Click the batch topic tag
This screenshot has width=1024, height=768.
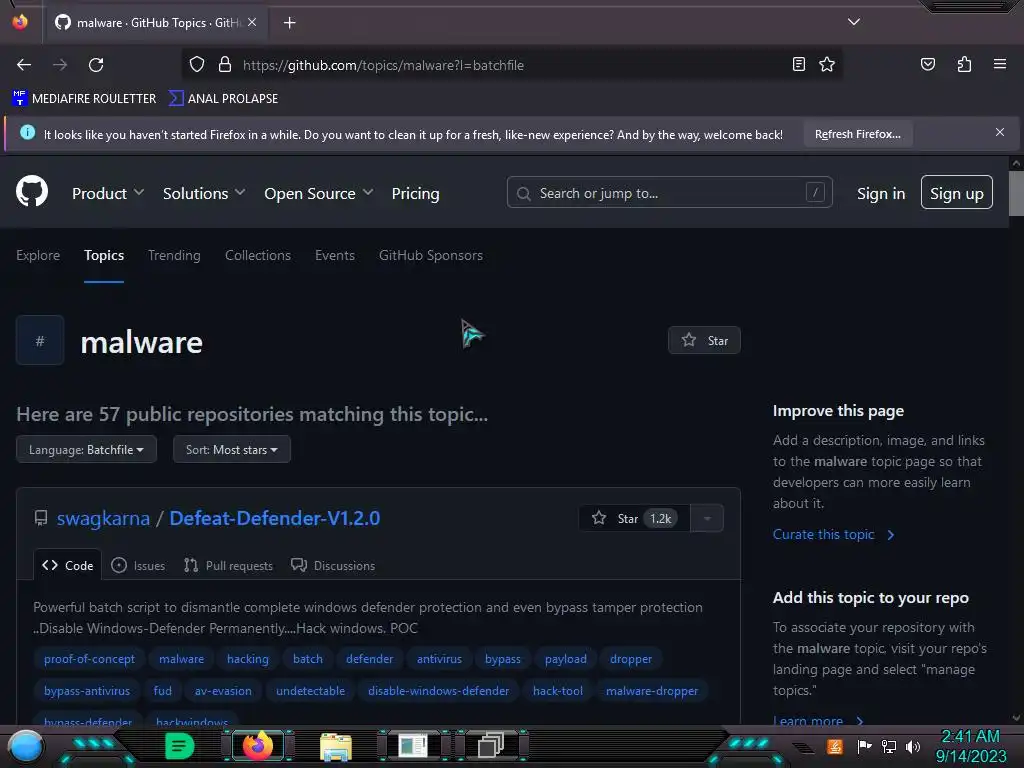point(308,659)
